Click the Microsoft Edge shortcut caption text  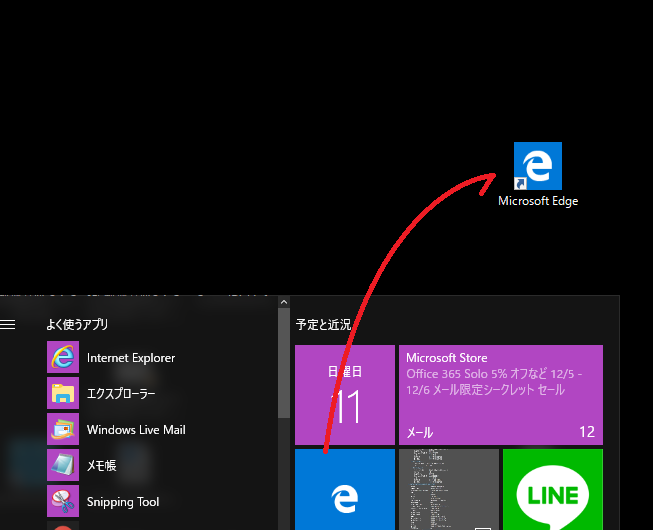coord(538,201)
